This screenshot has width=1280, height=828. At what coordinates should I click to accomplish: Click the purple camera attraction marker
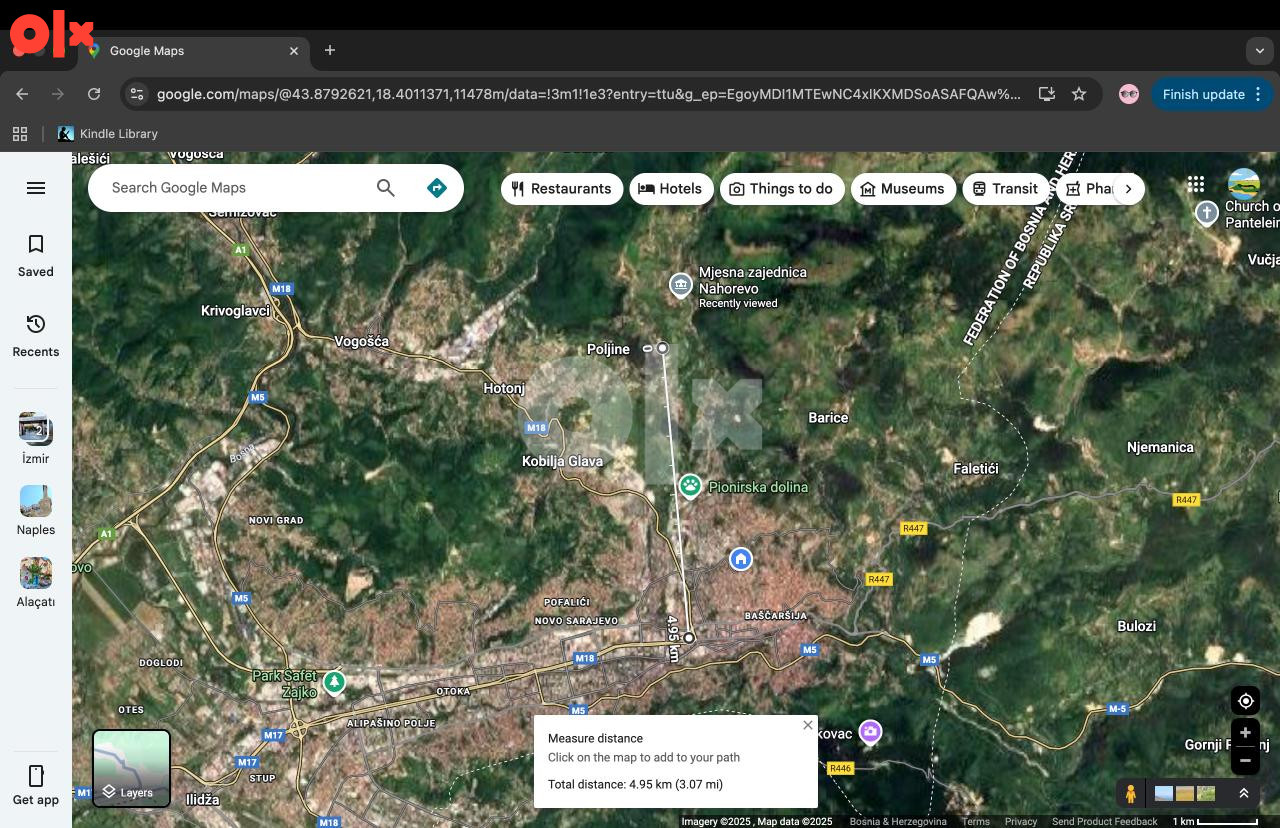[871, 732]
